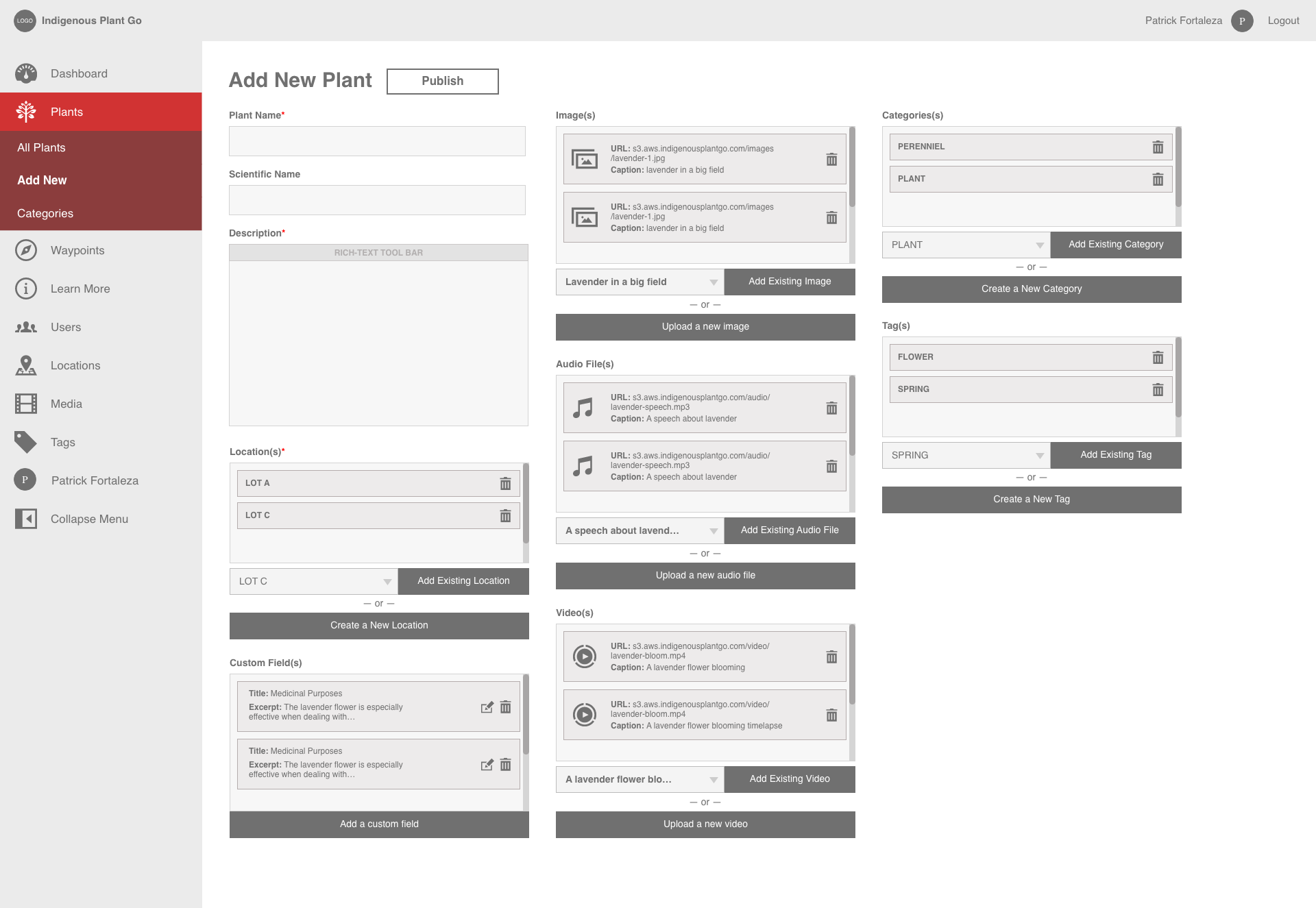Expand the LOT C location dropdown
Image resolution: width=1316 pixels, height=908 pixels.
[387, 582]
